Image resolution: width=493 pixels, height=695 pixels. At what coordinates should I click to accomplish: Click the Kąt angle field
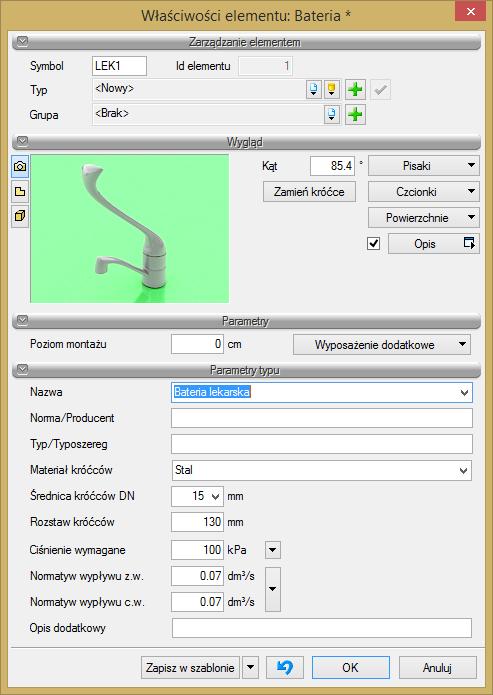pyautogui.click(x=333, y=166)
